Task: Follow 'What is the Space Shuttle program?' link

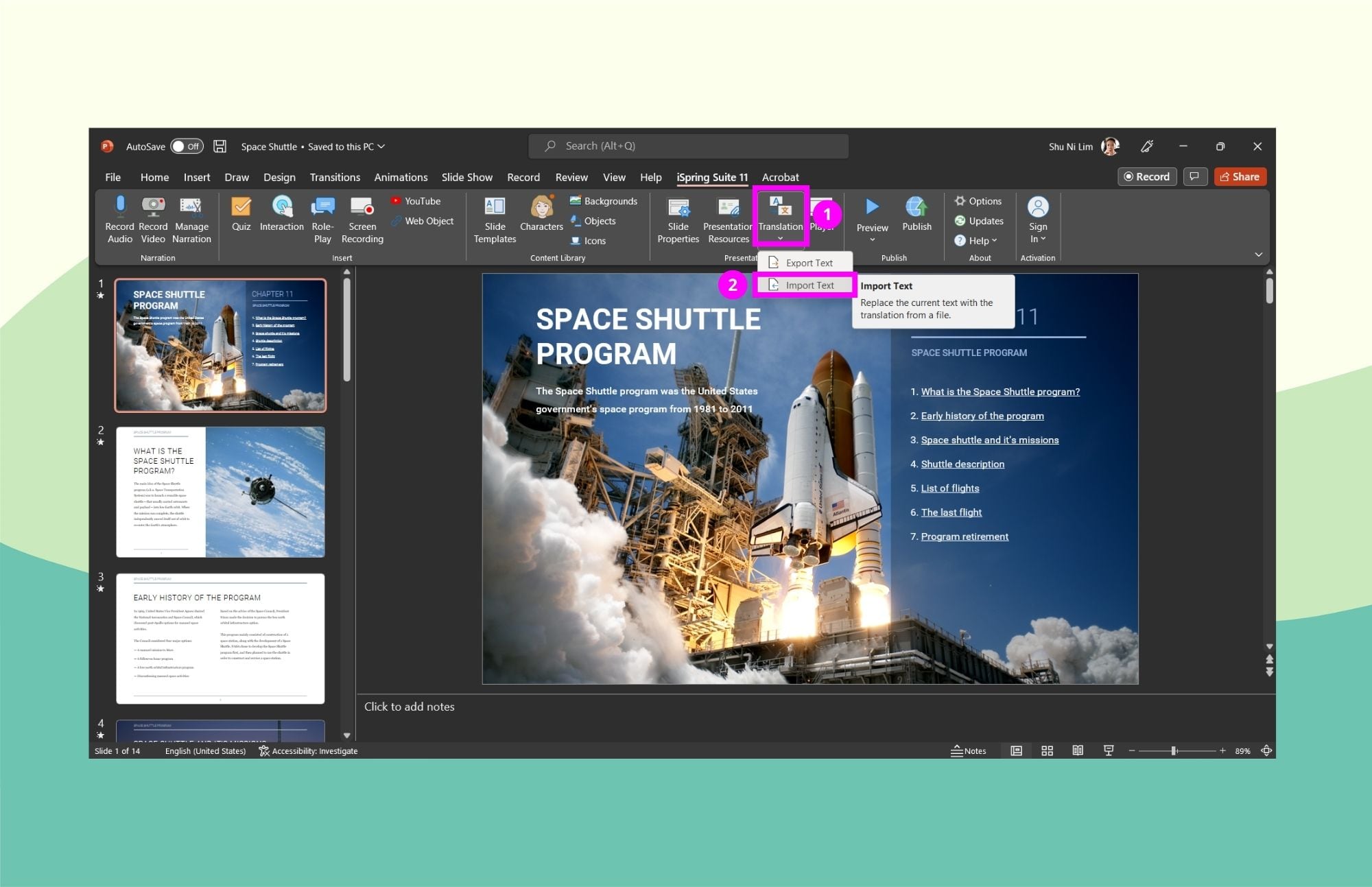Action: click(x=1000, y=392)
